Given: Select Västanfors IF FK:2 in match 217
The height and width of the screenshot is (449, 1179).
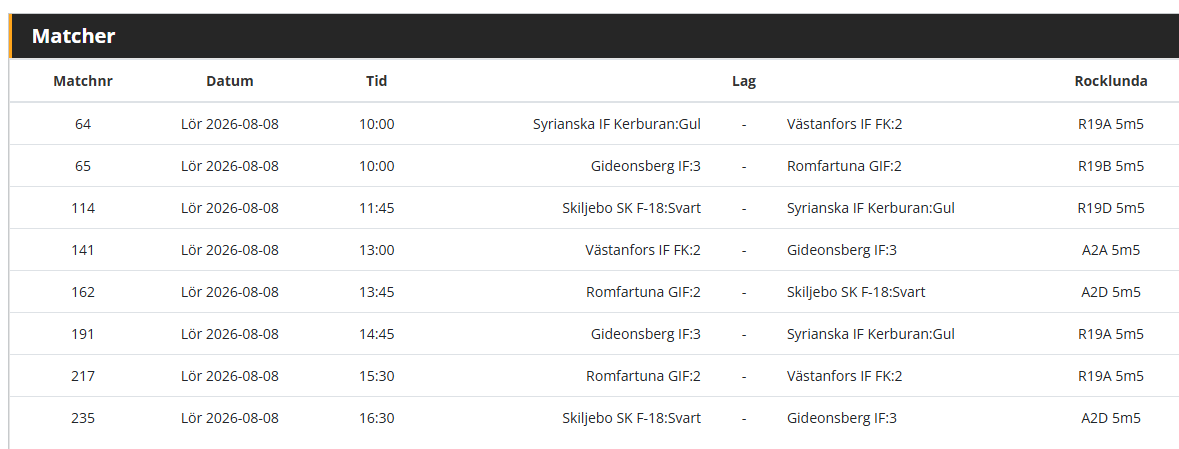Looking at the screenshot, I should (844, 377).
